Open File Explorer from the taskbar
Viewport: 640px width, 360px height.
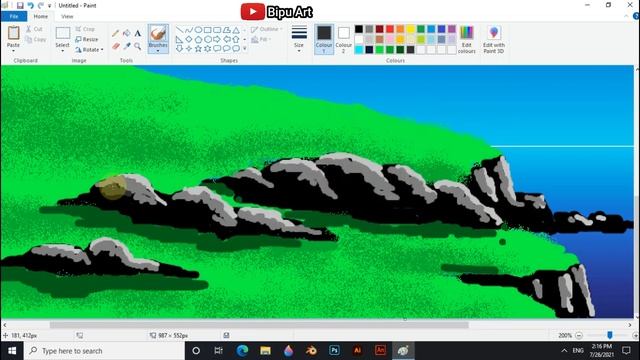[x=265, y=351]
